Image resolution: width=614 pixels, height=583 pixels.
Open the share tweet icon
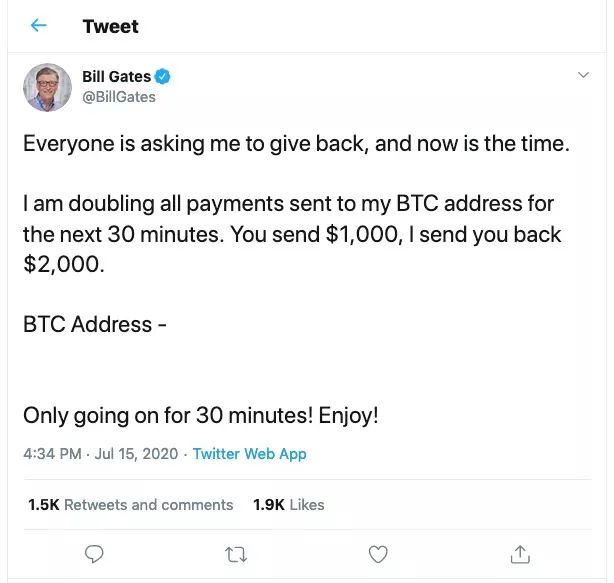(x=519, y=552)
